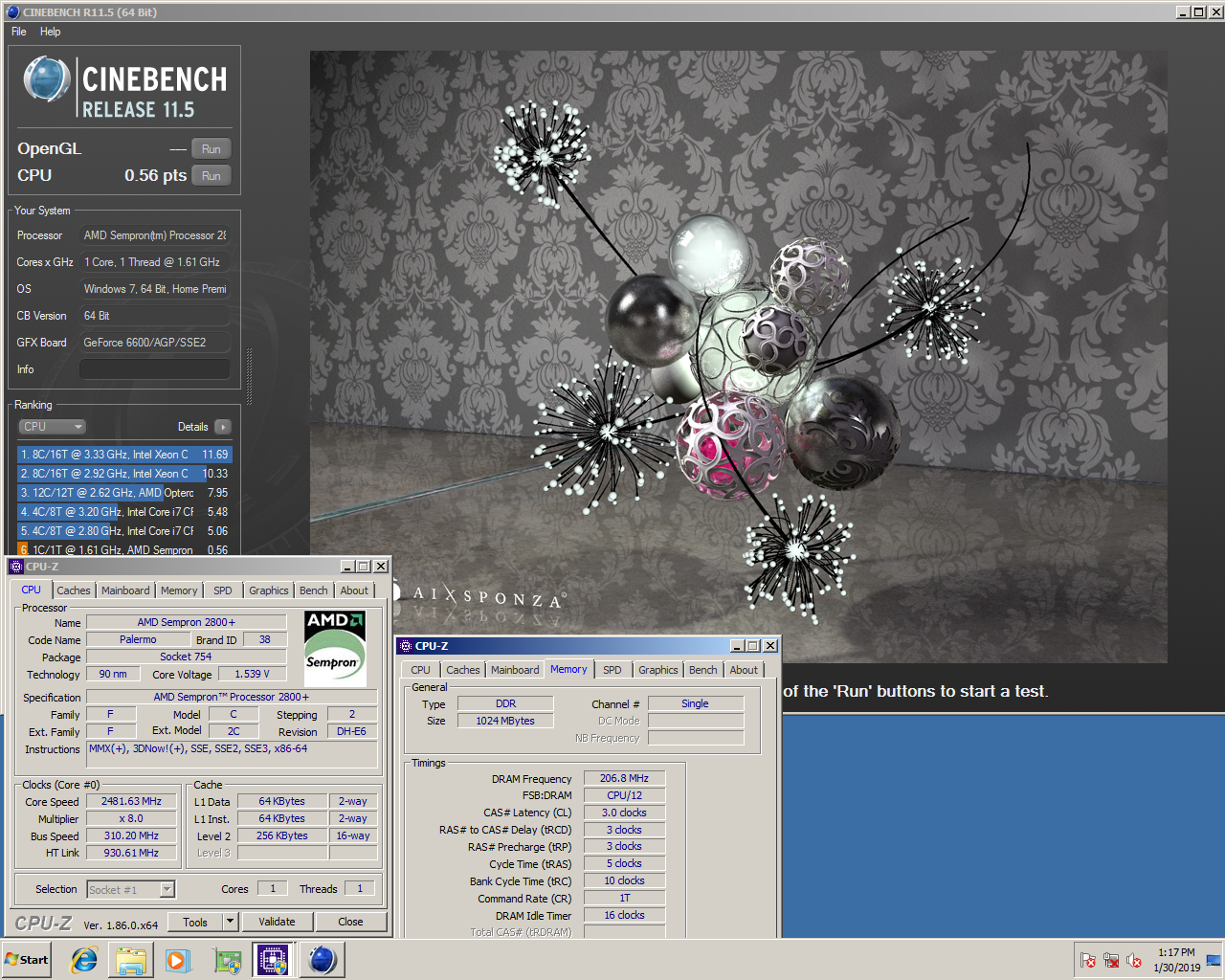The width and height of the screenshot is (1225, 980).
Task: Click the taskbar clock showing 1:17 PM
Action: (x=1176, y=960)
